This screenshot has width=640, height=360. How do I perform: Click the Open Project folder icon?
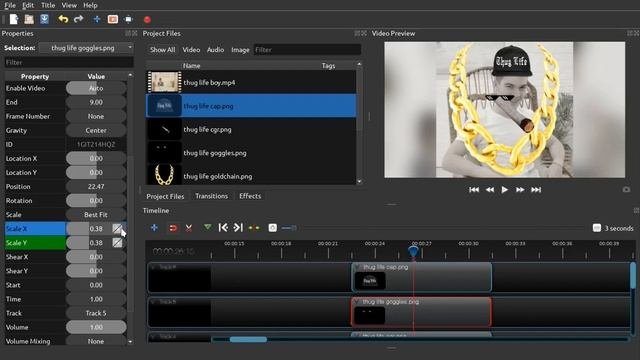pos(29,19)
